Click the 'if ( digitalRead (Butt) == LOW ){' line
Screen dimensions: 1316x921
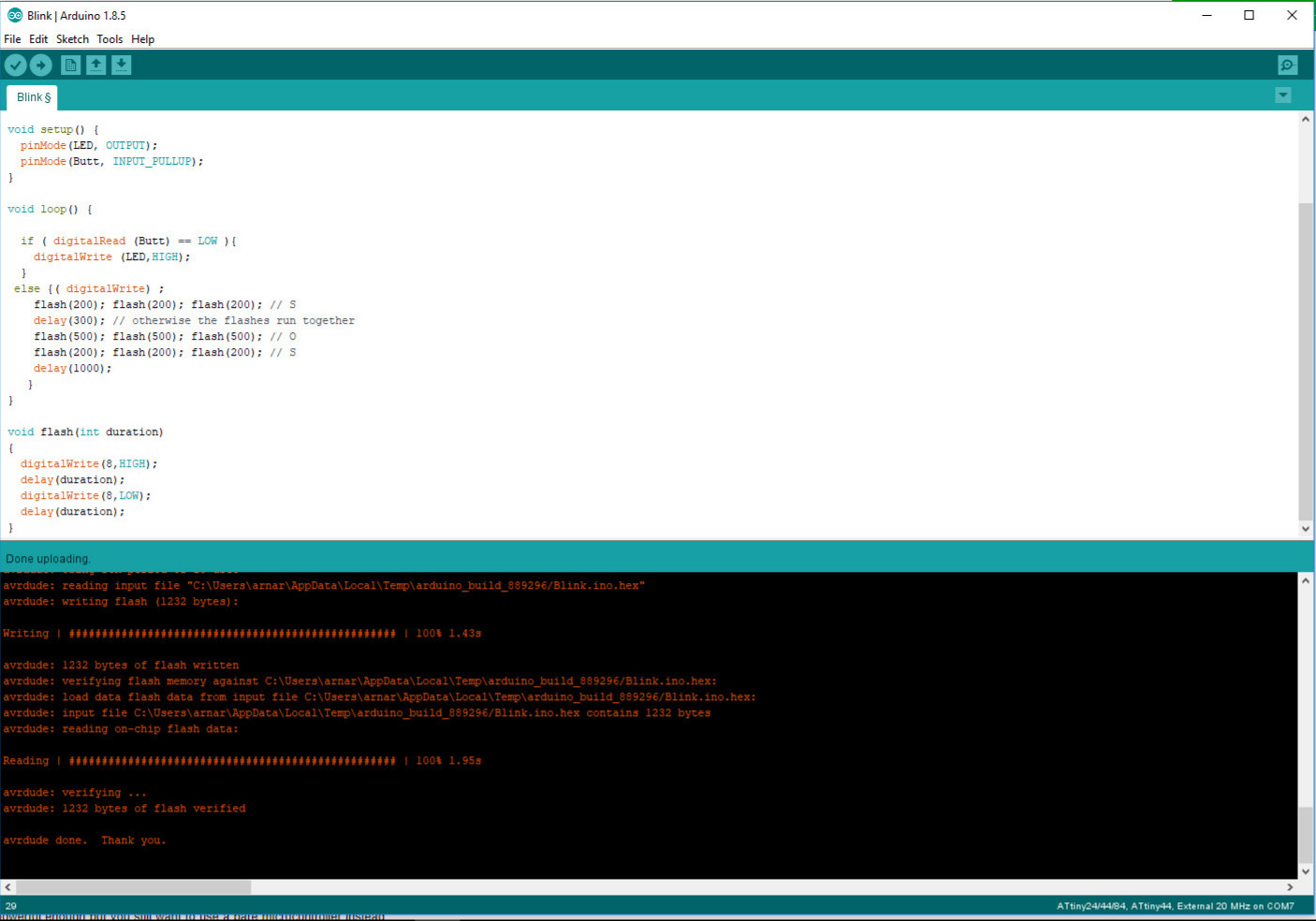(x=129, y=241)
